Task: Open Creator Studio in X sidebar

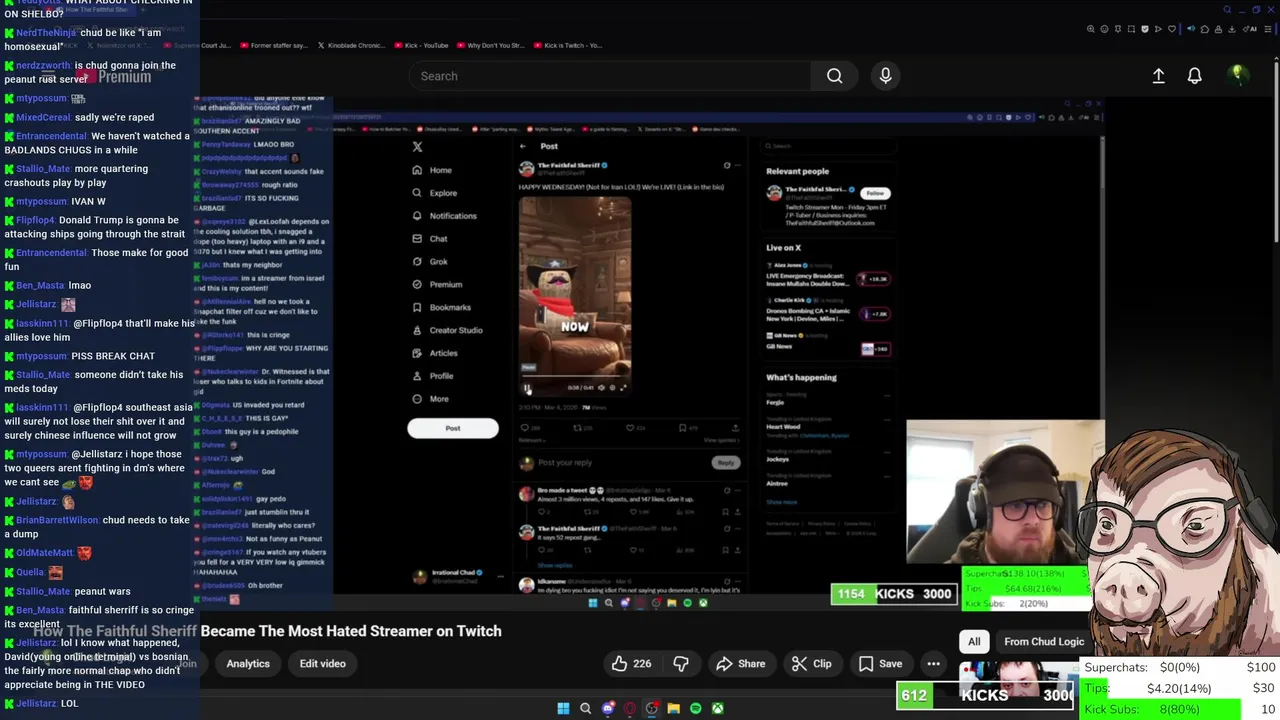Action: [447, 330]
